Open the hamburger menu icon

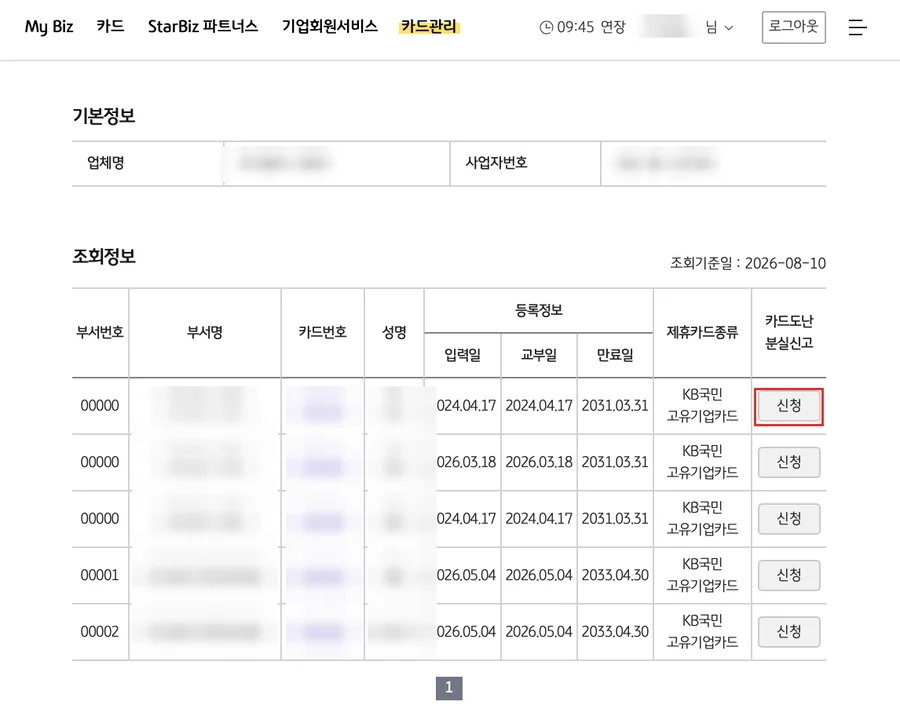858,27
